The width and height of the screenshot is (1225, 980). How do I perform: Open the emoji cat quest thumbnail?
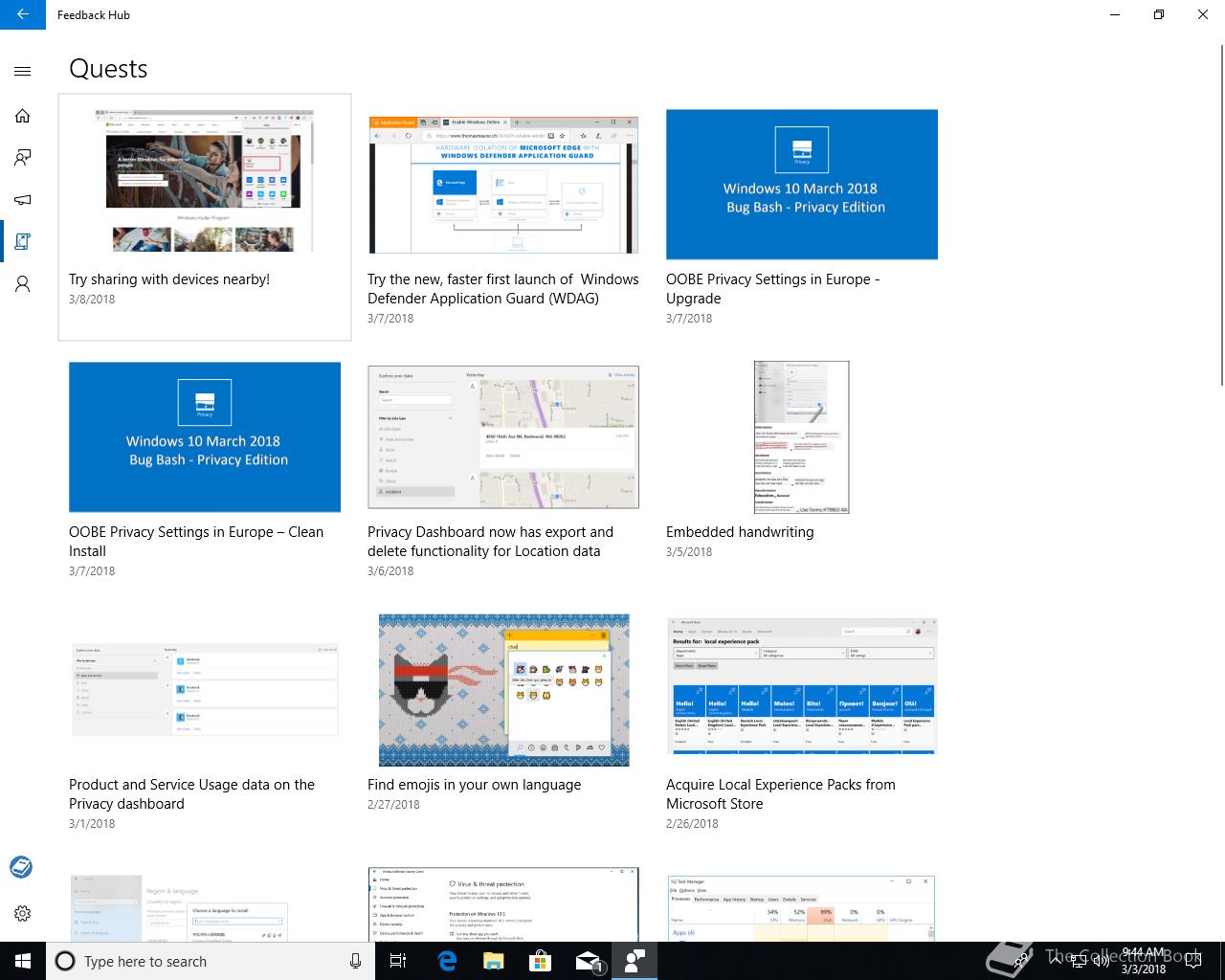(503, 689)
